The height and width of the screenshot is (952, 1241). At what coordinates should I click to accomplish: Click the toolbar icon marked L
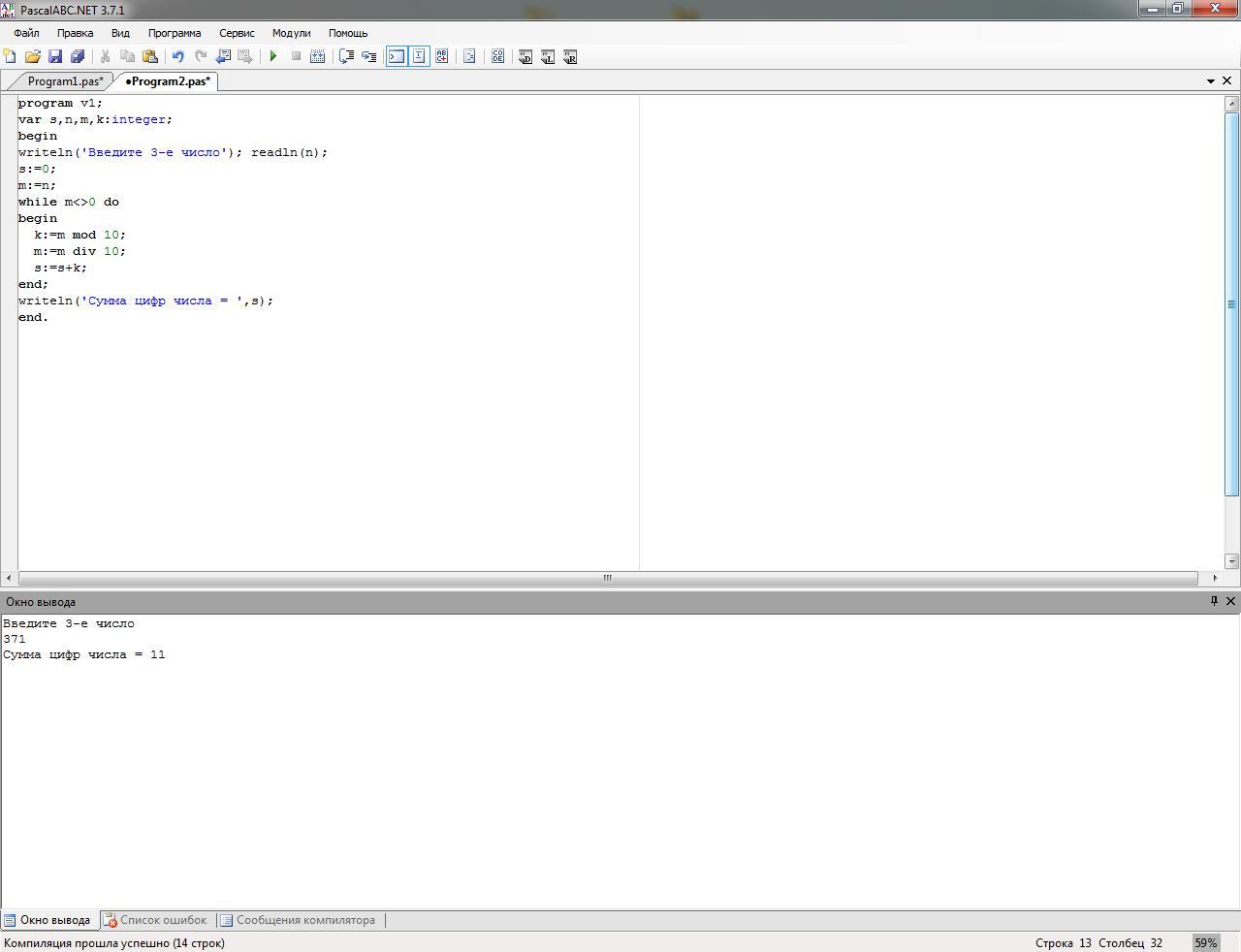point(548,56)
